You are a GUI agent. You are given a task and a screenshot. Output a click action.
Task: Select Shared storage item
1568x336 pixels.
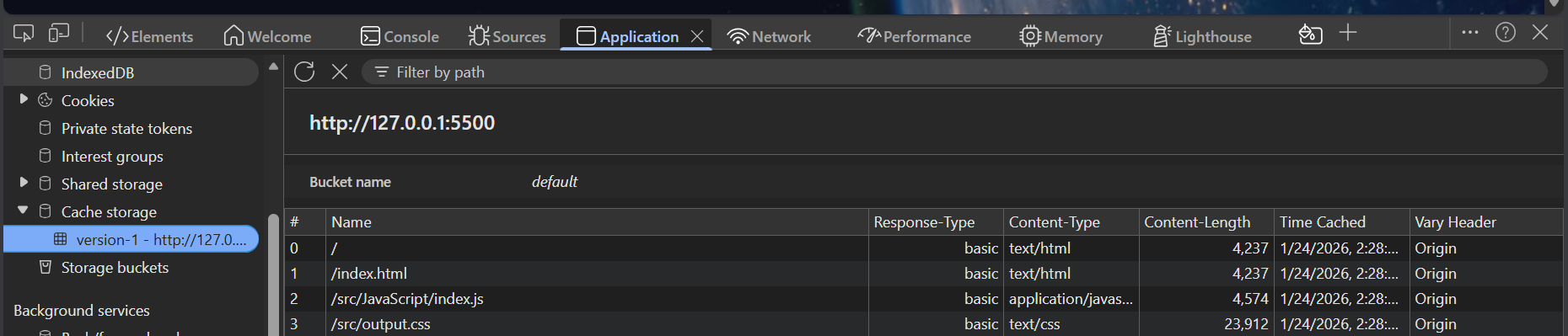[112, 184]
